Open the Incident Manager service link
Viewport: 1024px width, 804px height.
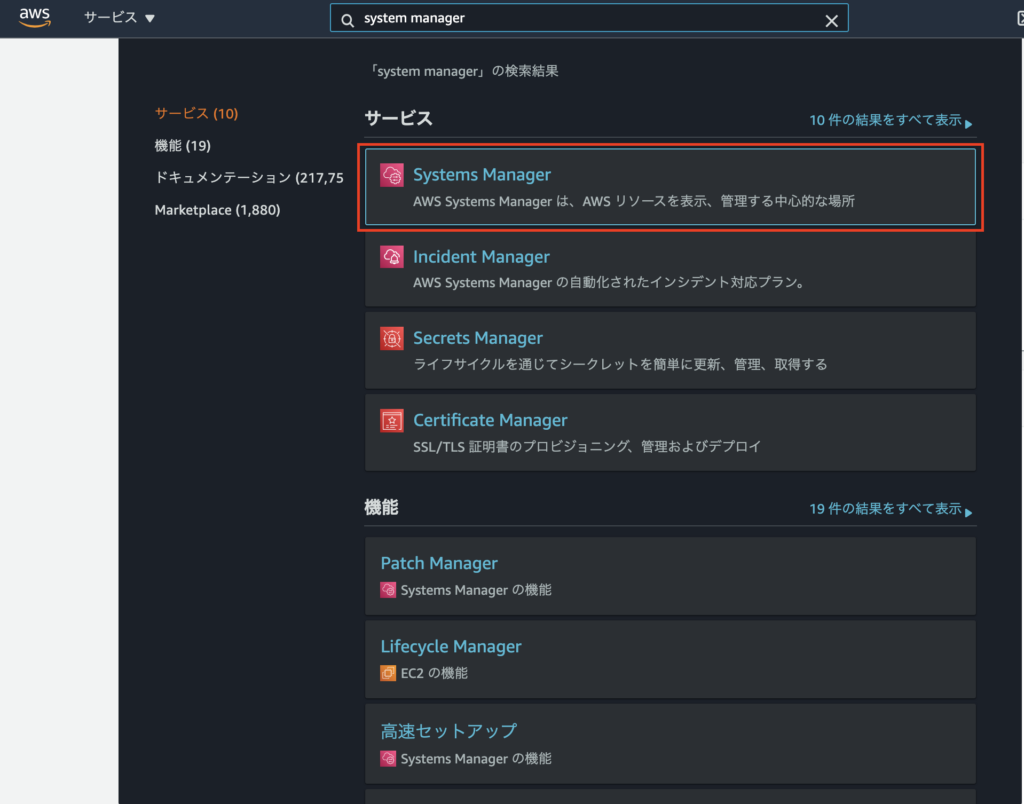pos(481,257)
